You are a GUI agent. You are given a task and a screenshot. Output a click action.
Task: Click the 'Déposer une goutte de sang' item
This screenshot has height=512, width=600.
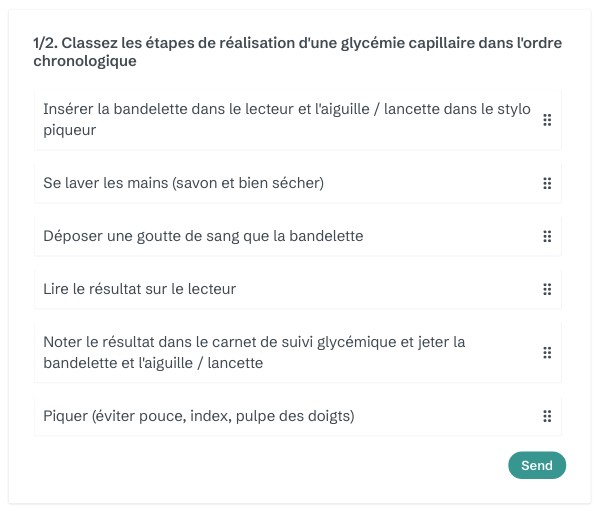point(203,236)
